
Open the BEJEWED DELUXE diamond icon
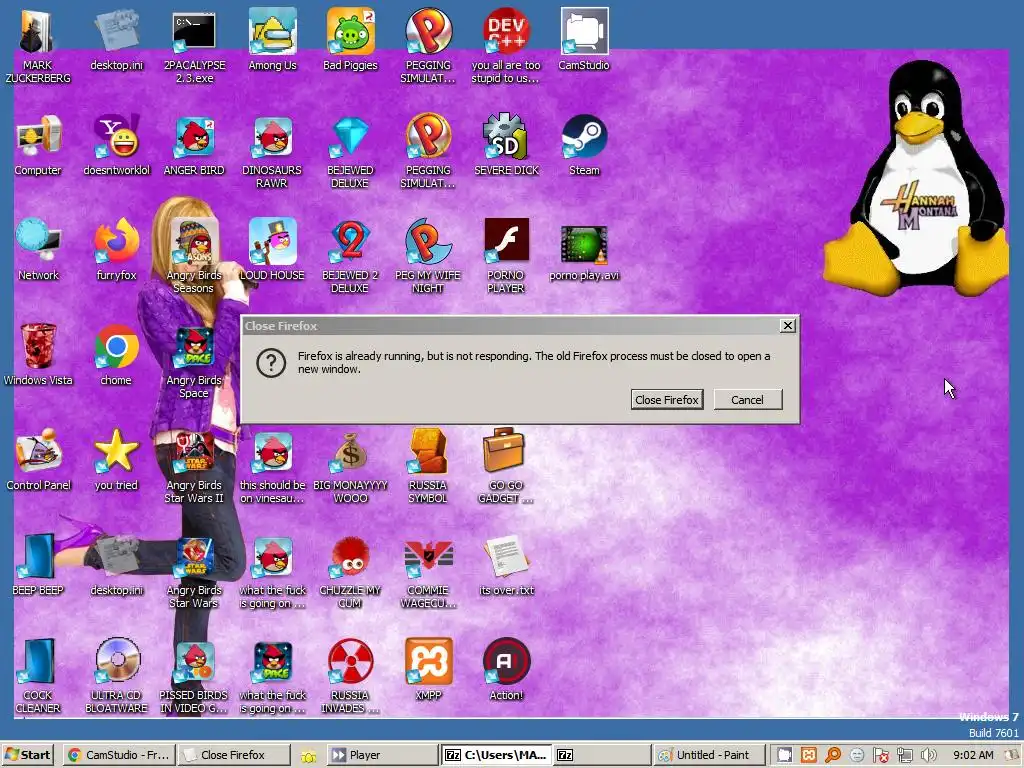click(351, 152)
